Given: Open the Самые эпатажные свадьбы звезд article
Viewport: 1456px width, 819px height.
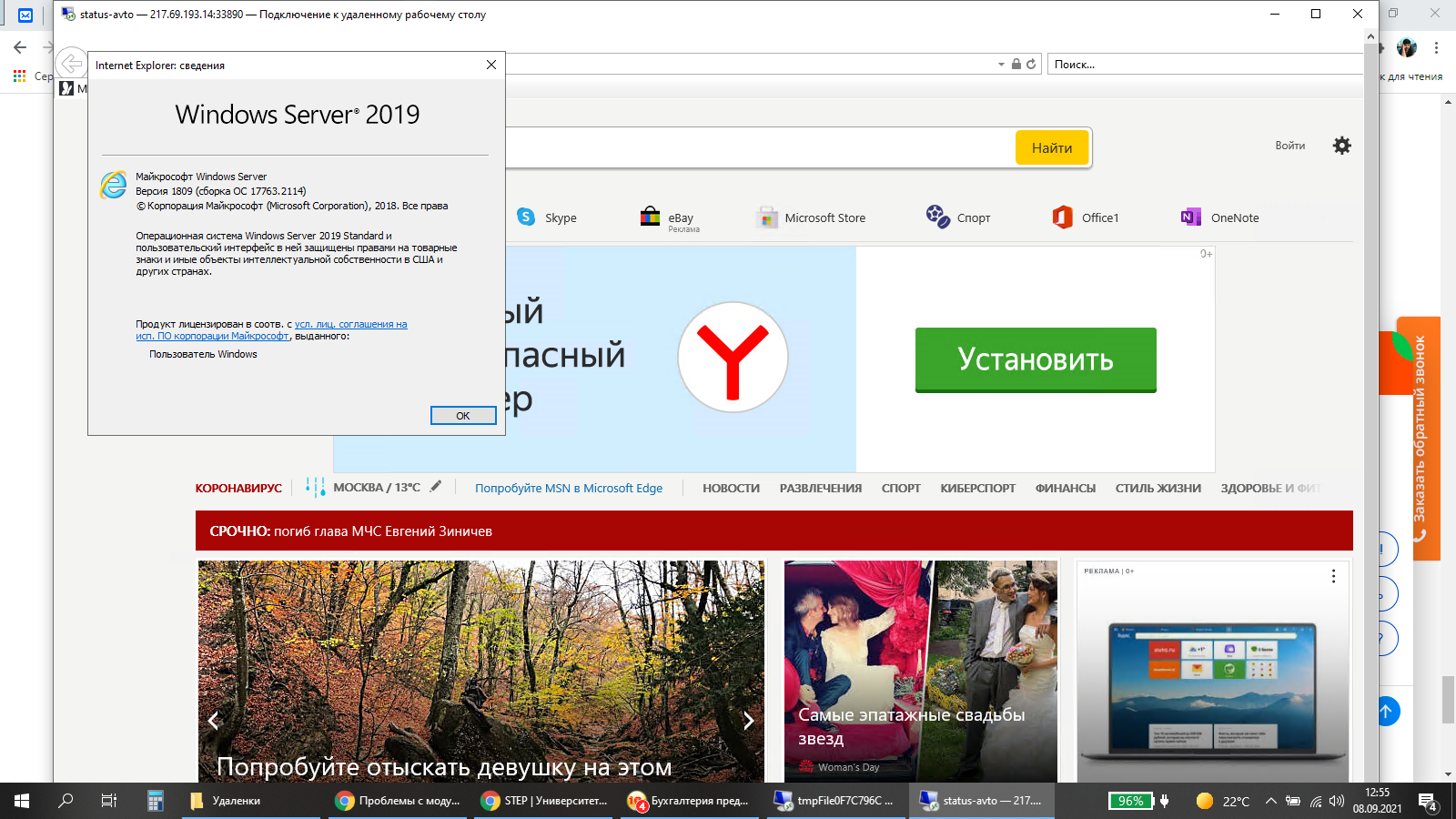Looking at the screenshot, I should pyautogui.click(x=921, y=672).
